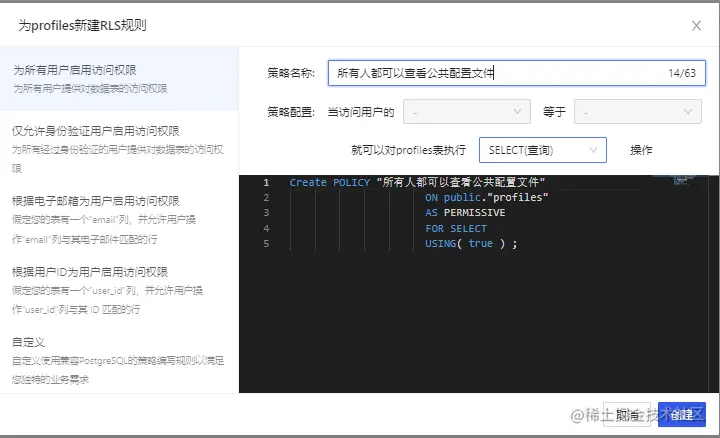Choose 根据电子邮箱为用户启用访问权限 template
The width and height of the screenshot is (720, 438).
pyautogui.click(x=119, y=219)
